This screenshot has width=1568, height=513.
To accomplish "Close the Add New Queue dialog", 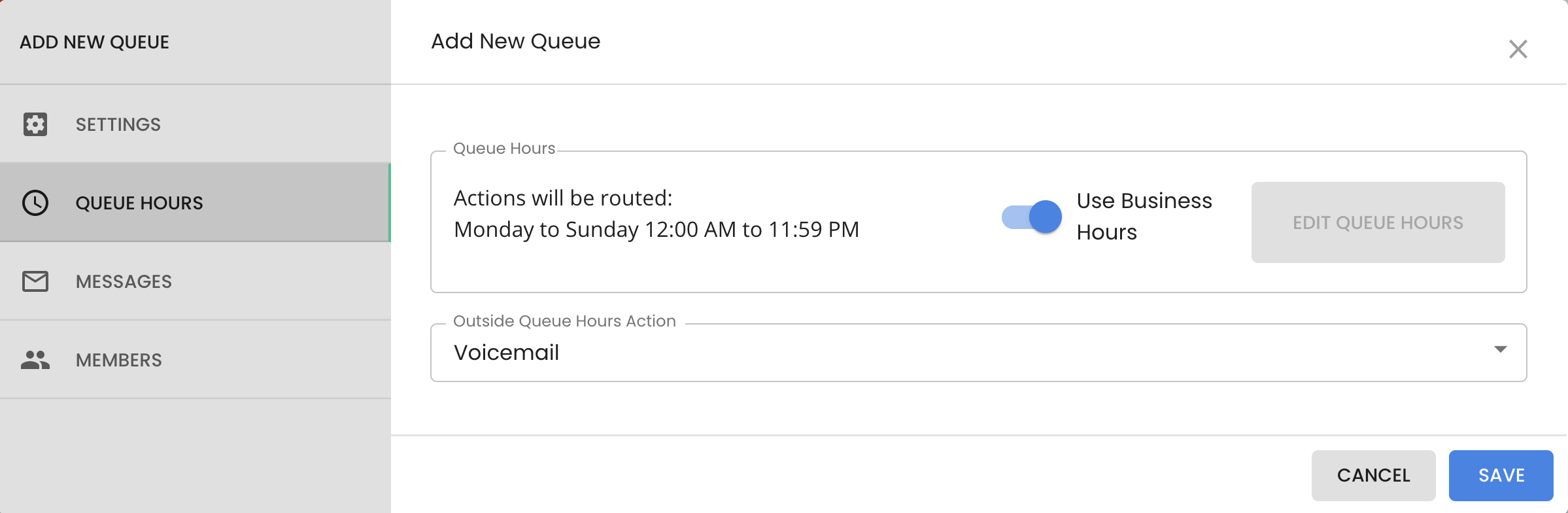I will pos(1518,49).
